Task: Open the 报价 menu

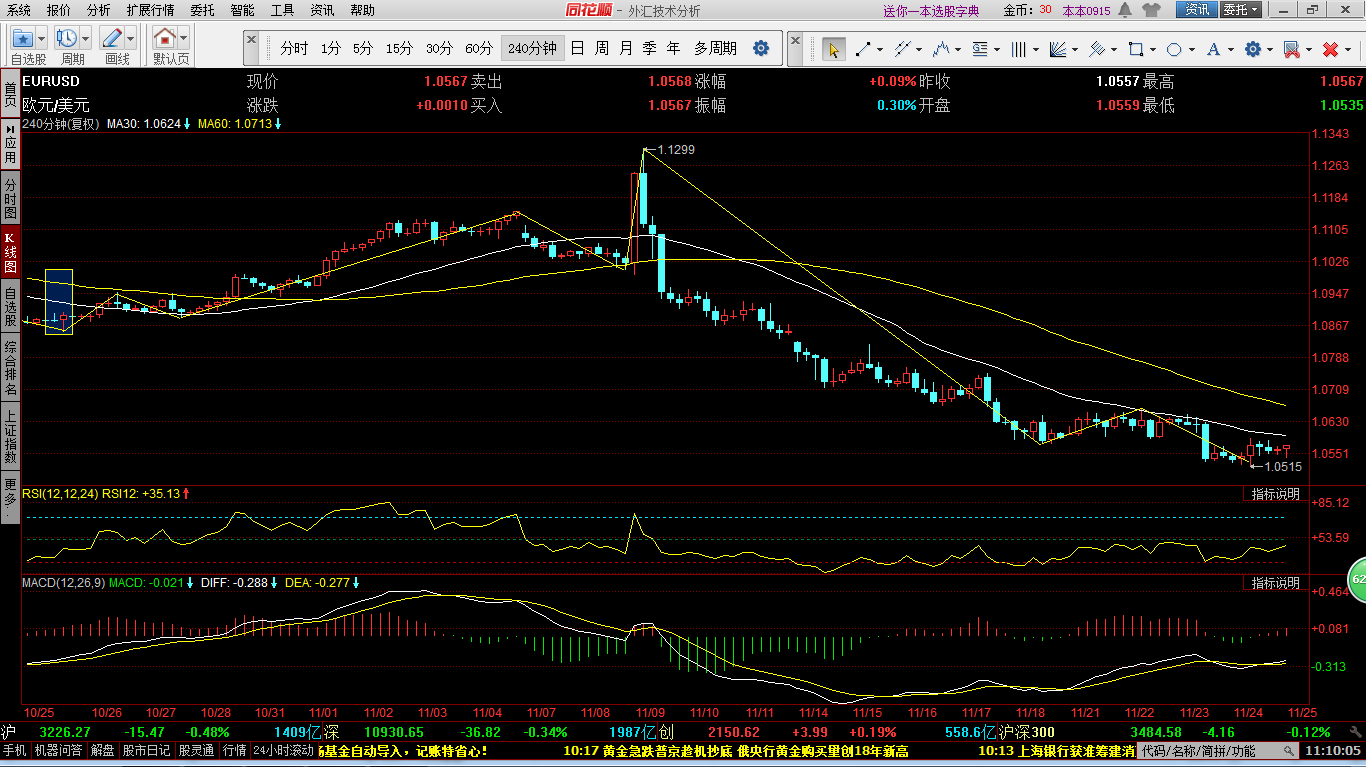Action: 59,10
